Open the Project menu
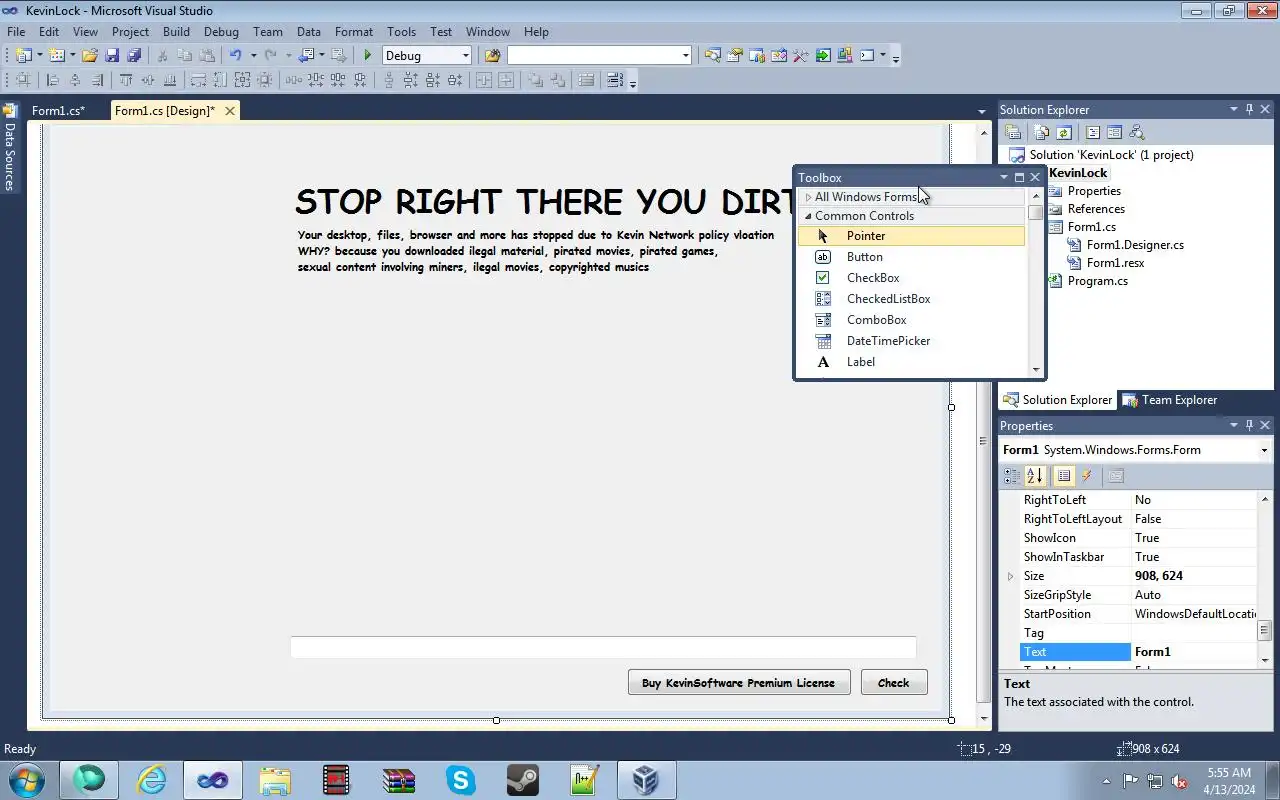Image resolution: width=1280 pixels, height=800 pixels. pyautogui.click(x=130, y=31)
